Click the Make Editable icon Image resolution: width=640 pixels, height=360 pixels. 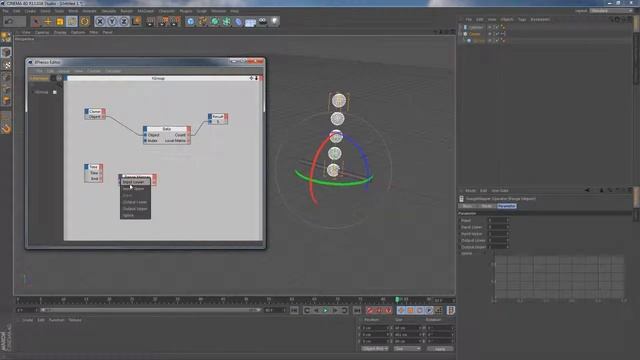6,37
